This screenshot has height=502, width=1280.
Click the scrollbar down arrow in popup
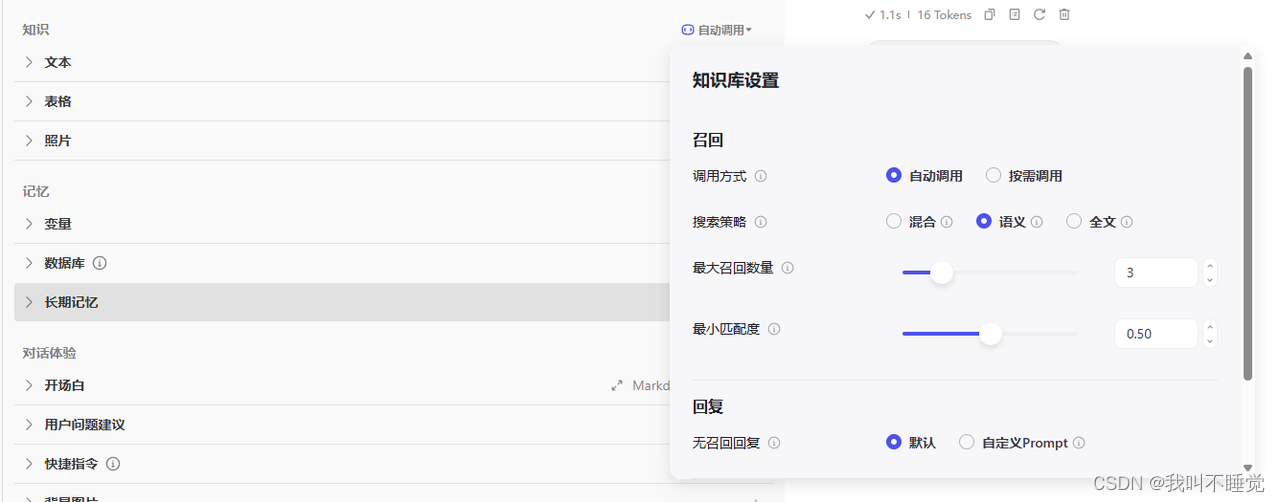point(1247,468)
